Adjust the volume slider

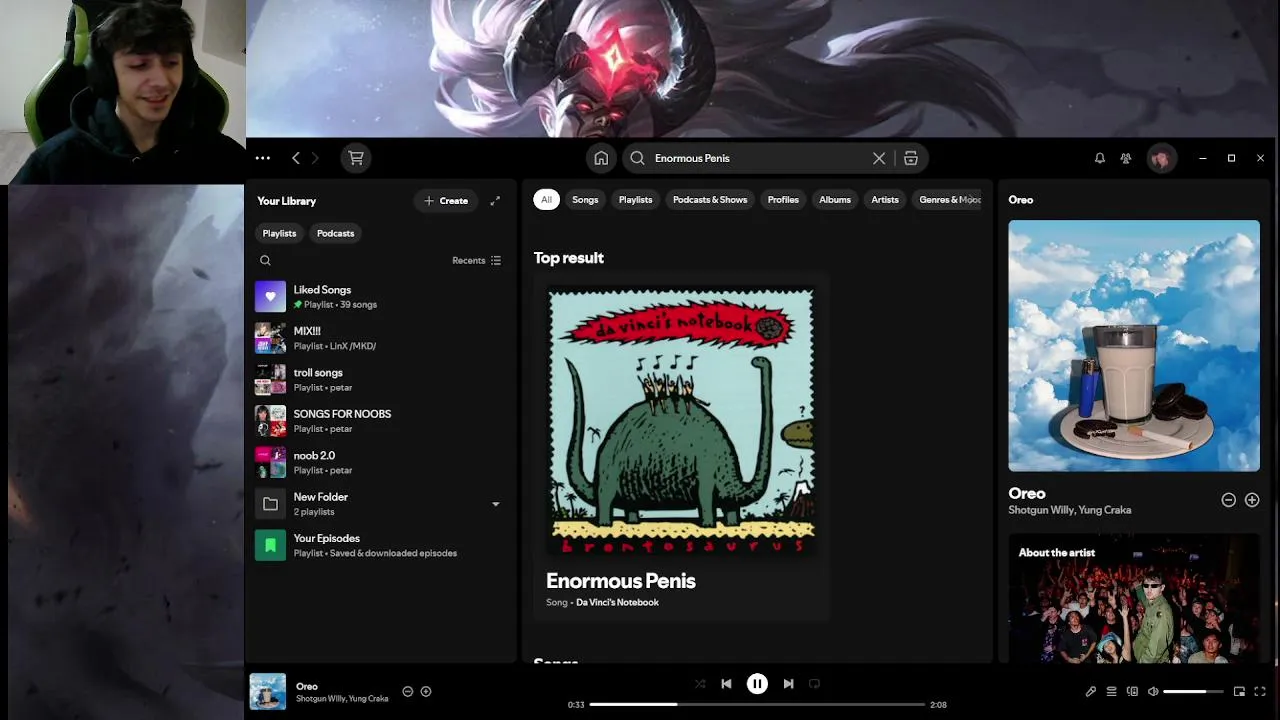(x=1193, y=691)
